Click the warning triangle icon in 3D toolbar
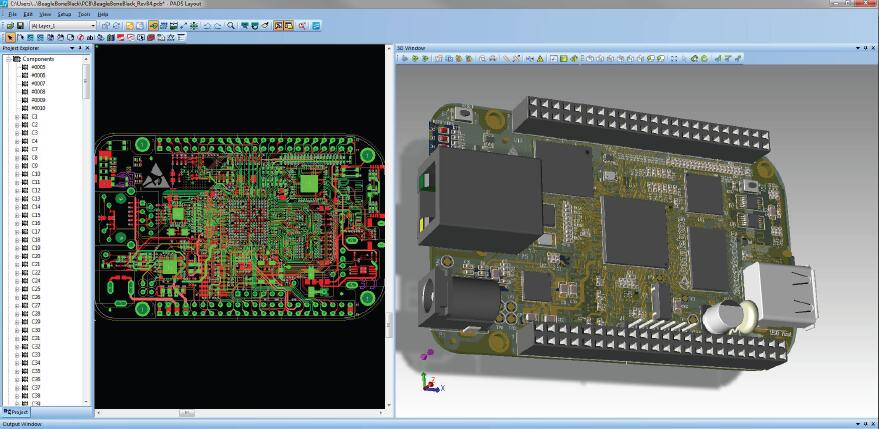The image size is (879, 429). (540, 59)
